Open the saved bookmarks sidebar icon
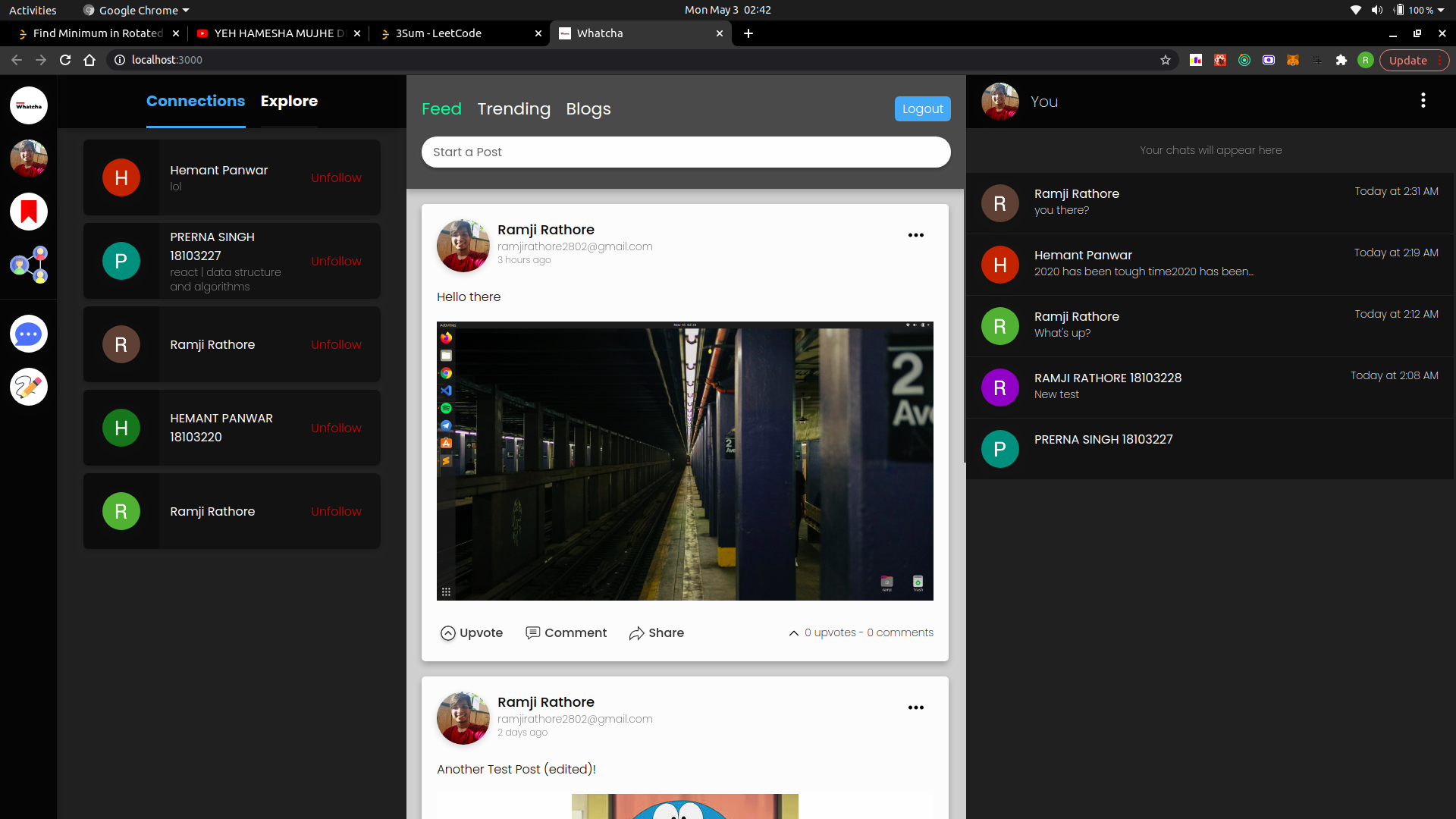1456x819 pixels. point(29,212)
